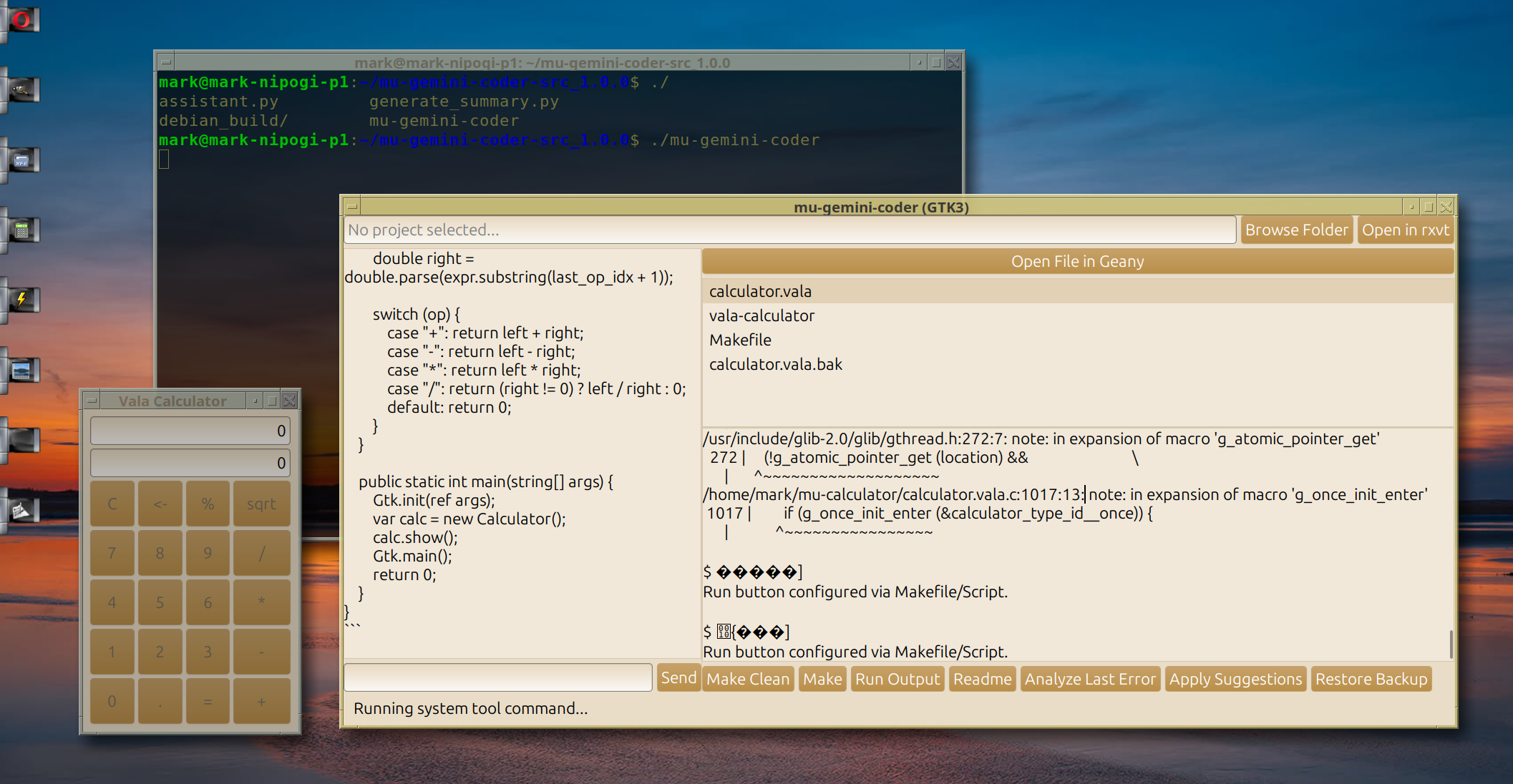Click the 0 digit key in Vala Calculator
Viewport: 1513px width, 784px height.
(112, 701)
